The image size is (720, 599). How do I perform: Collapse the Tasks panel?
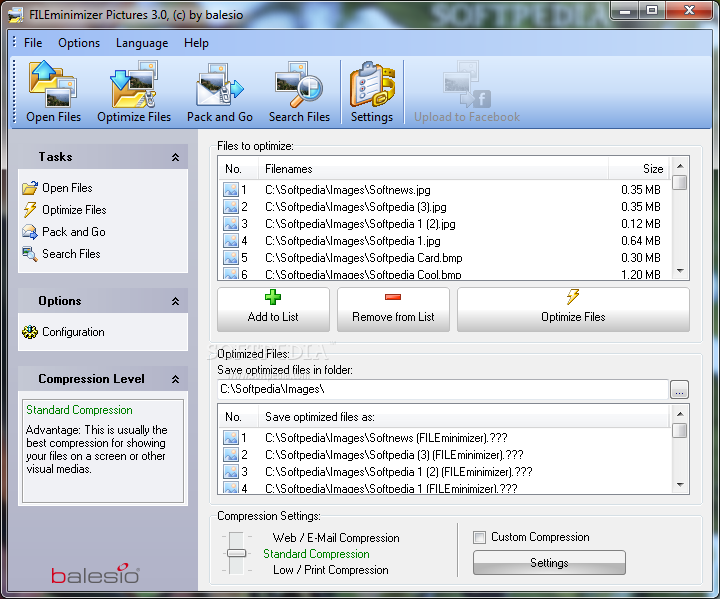(x=175, y=157)
